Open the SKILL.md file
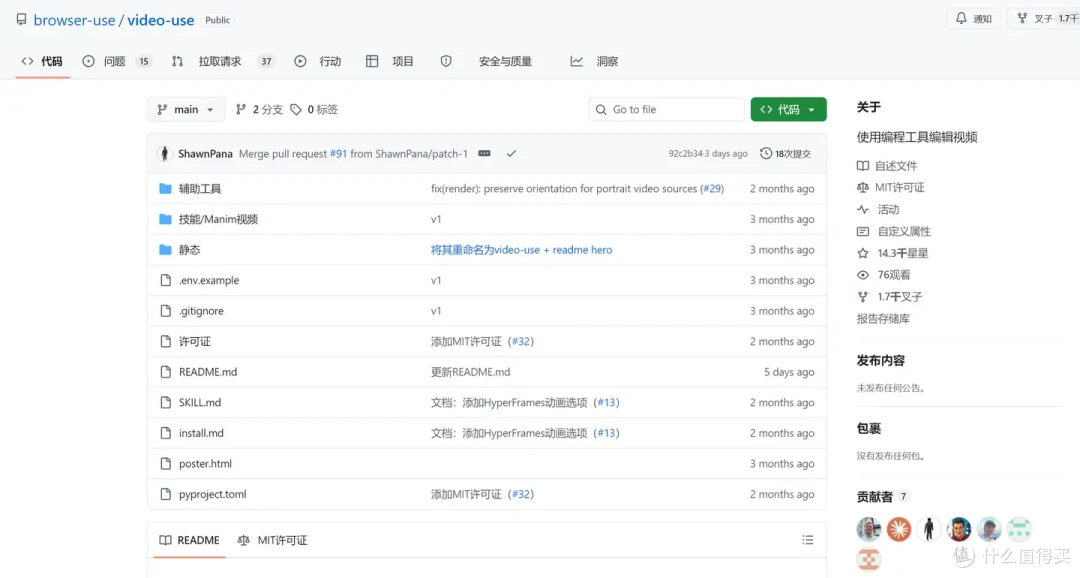The height and width of the screenshot is (578, 1080). click(x=200, y=402)
